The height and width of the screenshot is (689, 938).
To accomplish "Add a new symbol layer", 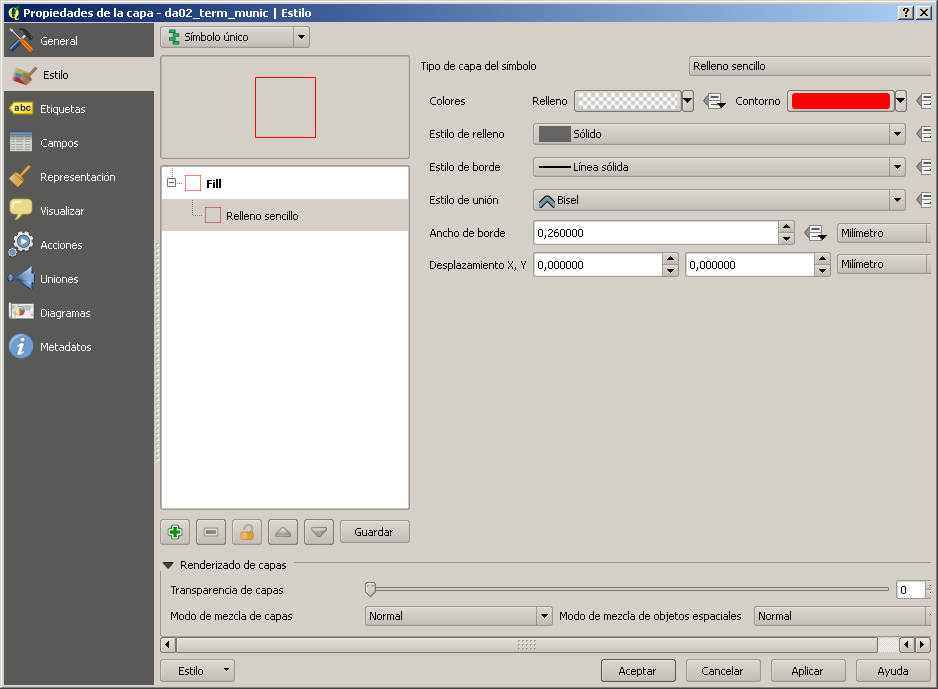I will tap(175, 532).
